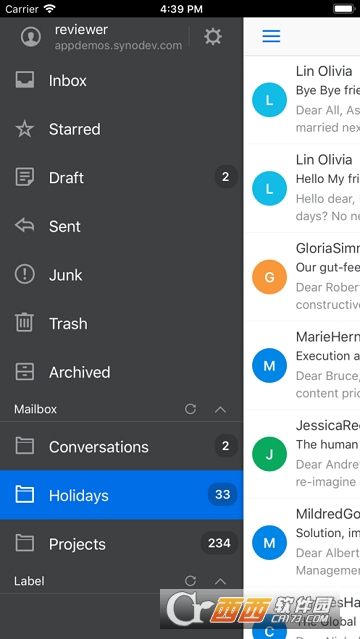Tap the Projects count badge 234

click(x=219, y=543)
